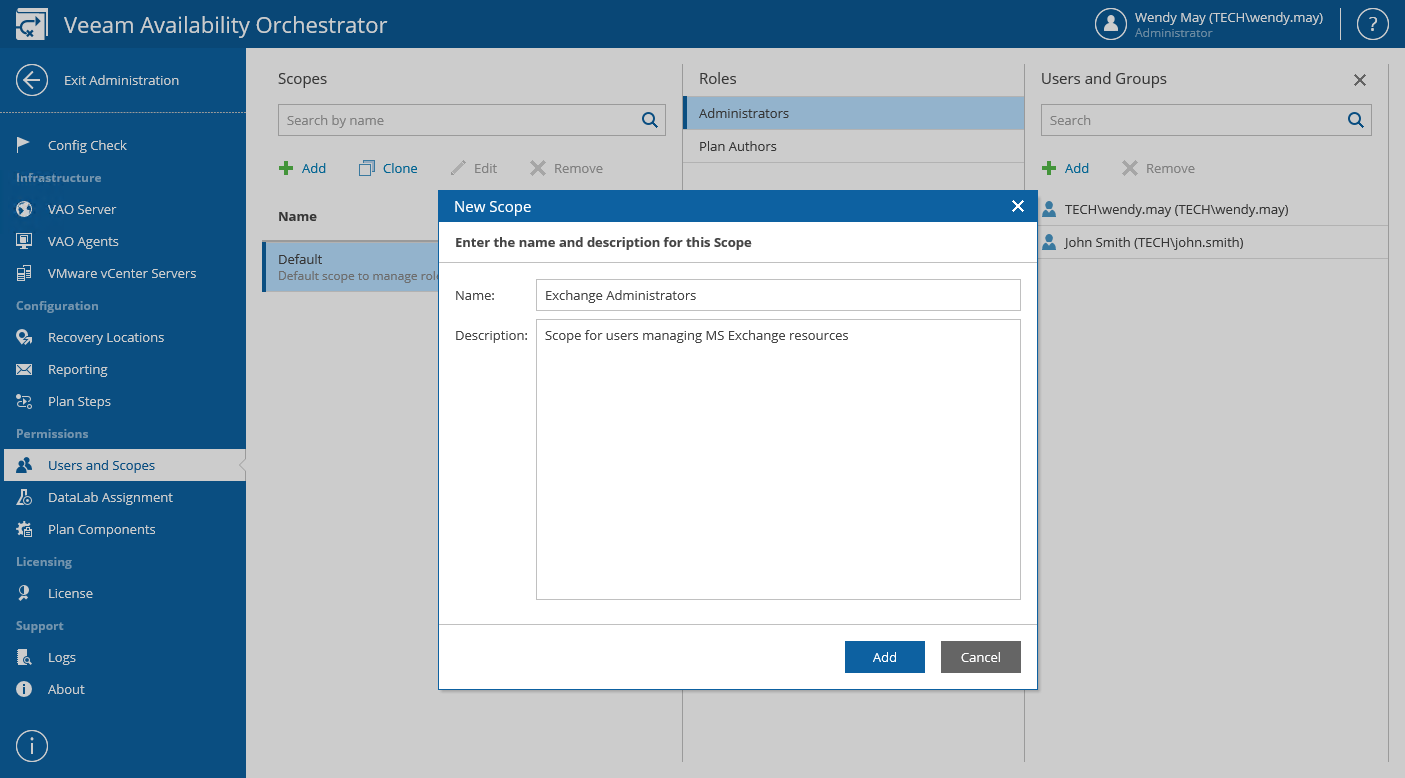
Task: Open help with the question mark icon
Action: coord(1372,24)
